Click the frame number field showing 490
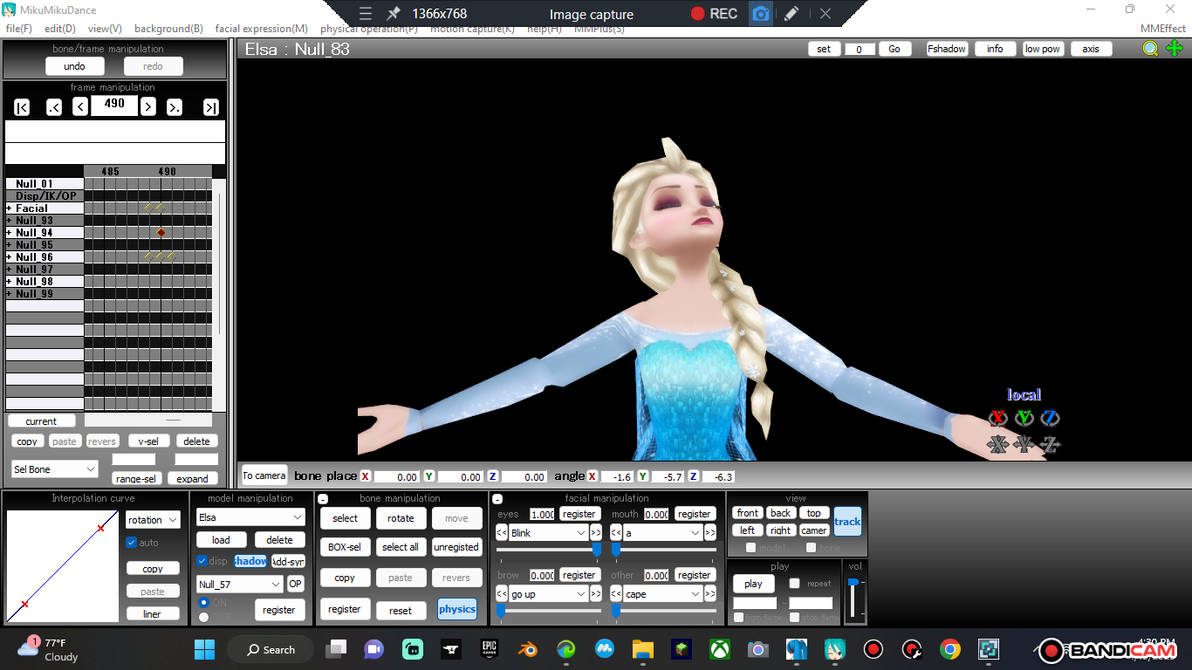 [113, 105]
